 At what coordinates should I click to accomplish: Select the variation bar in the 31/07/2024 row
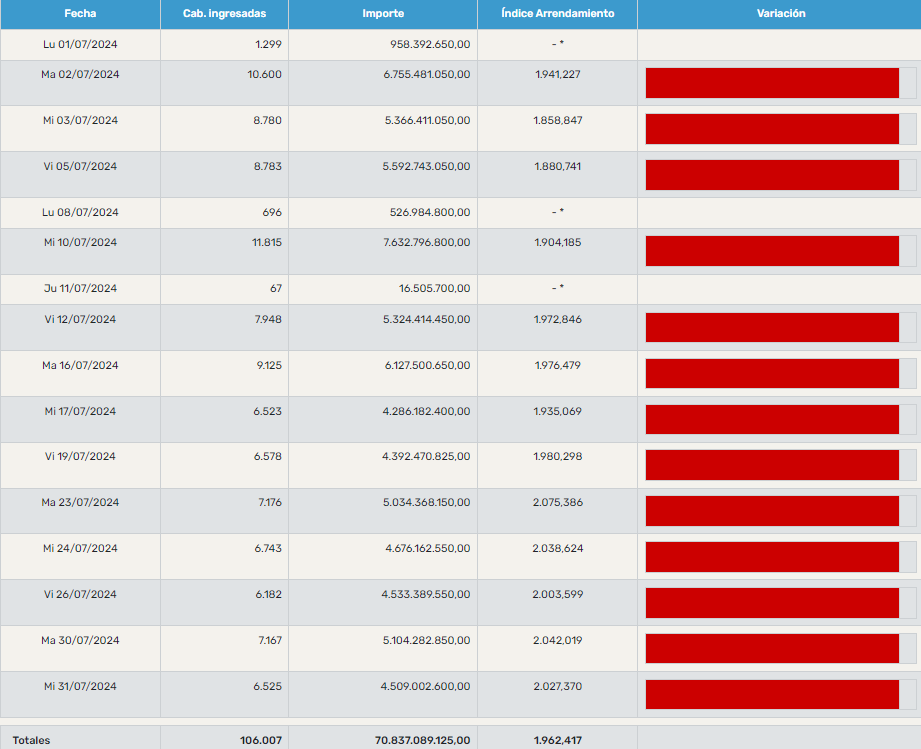(772, 694)
